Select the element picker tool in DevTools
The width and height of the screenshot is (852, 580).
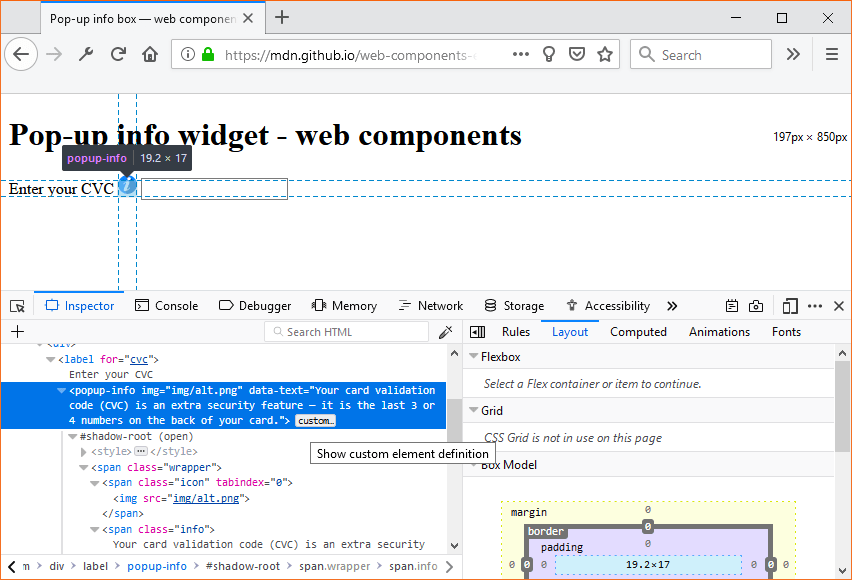(16, 305)
